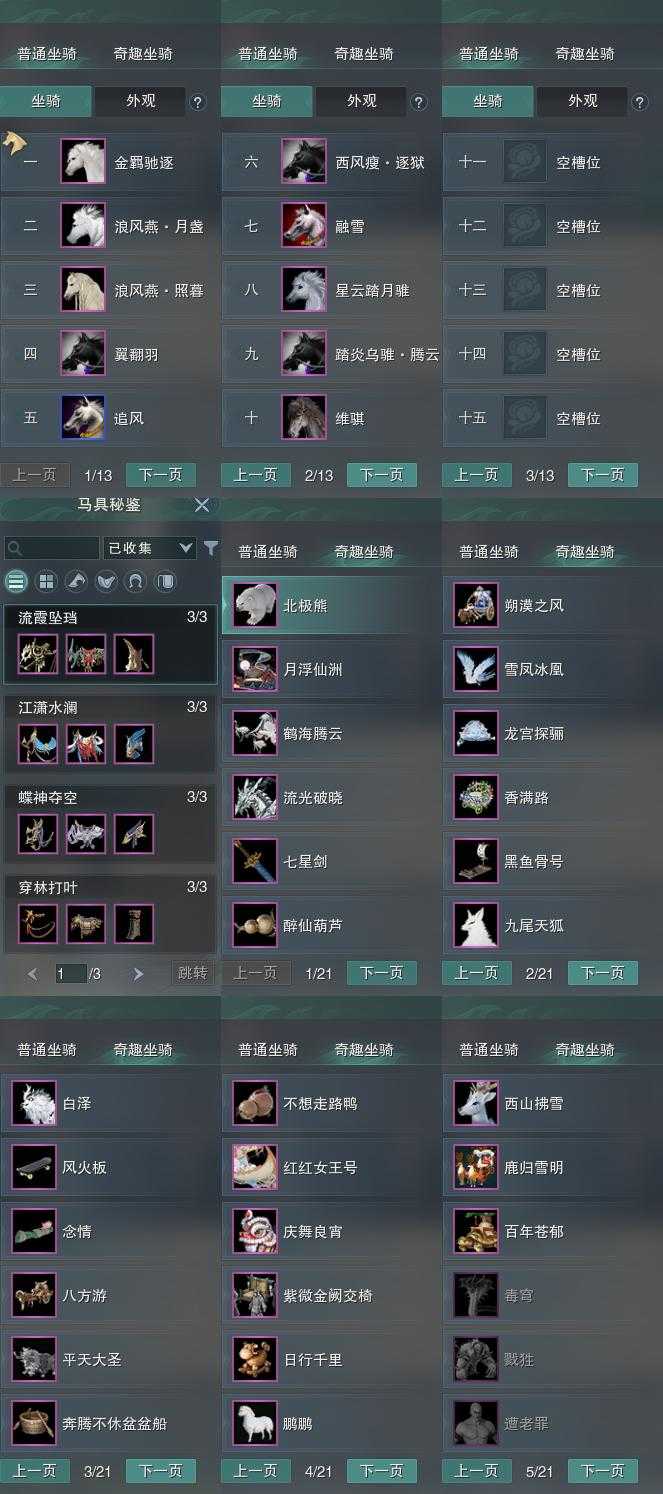Click the 马具秘鉴 search field

[x=52, y=548]
